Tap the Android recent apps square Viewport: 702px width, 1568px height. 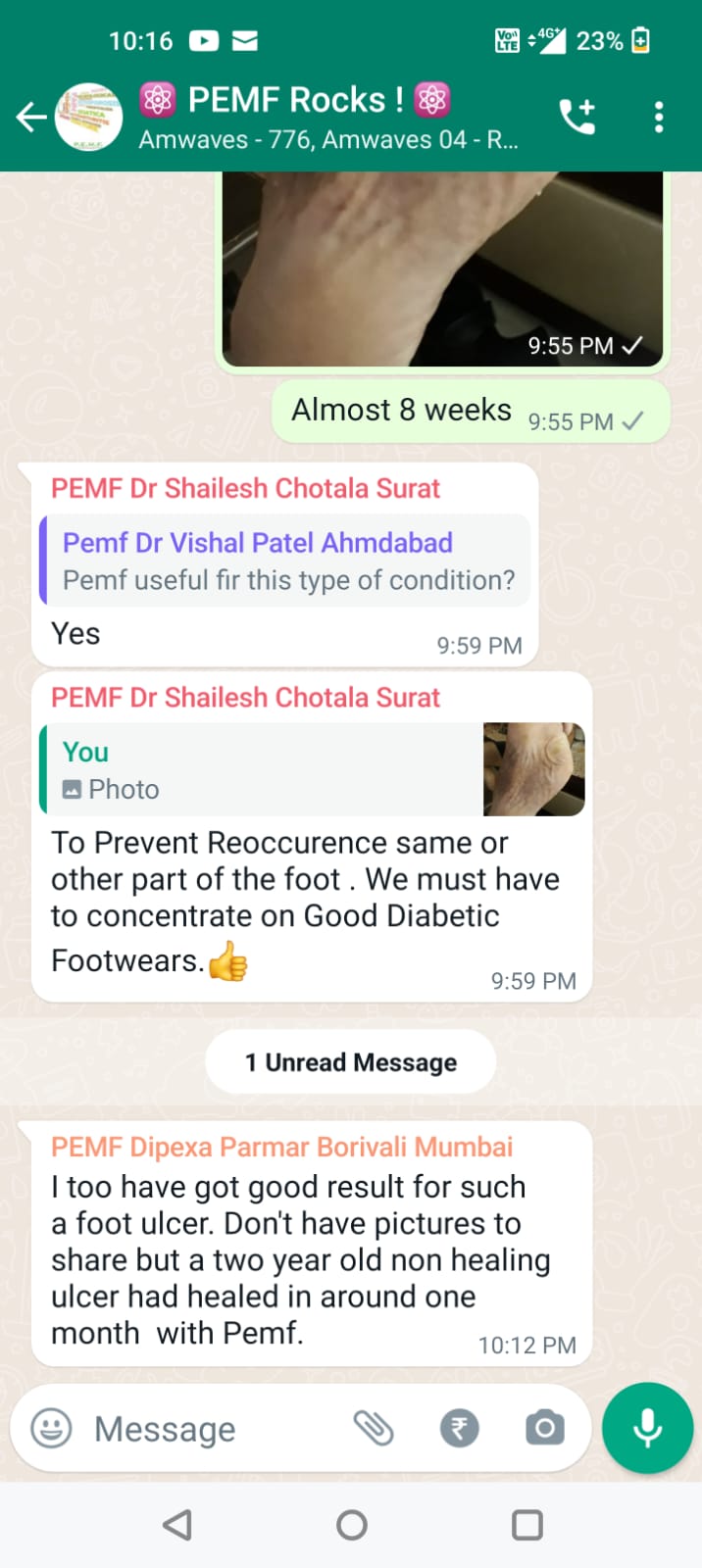(527, 1525)
